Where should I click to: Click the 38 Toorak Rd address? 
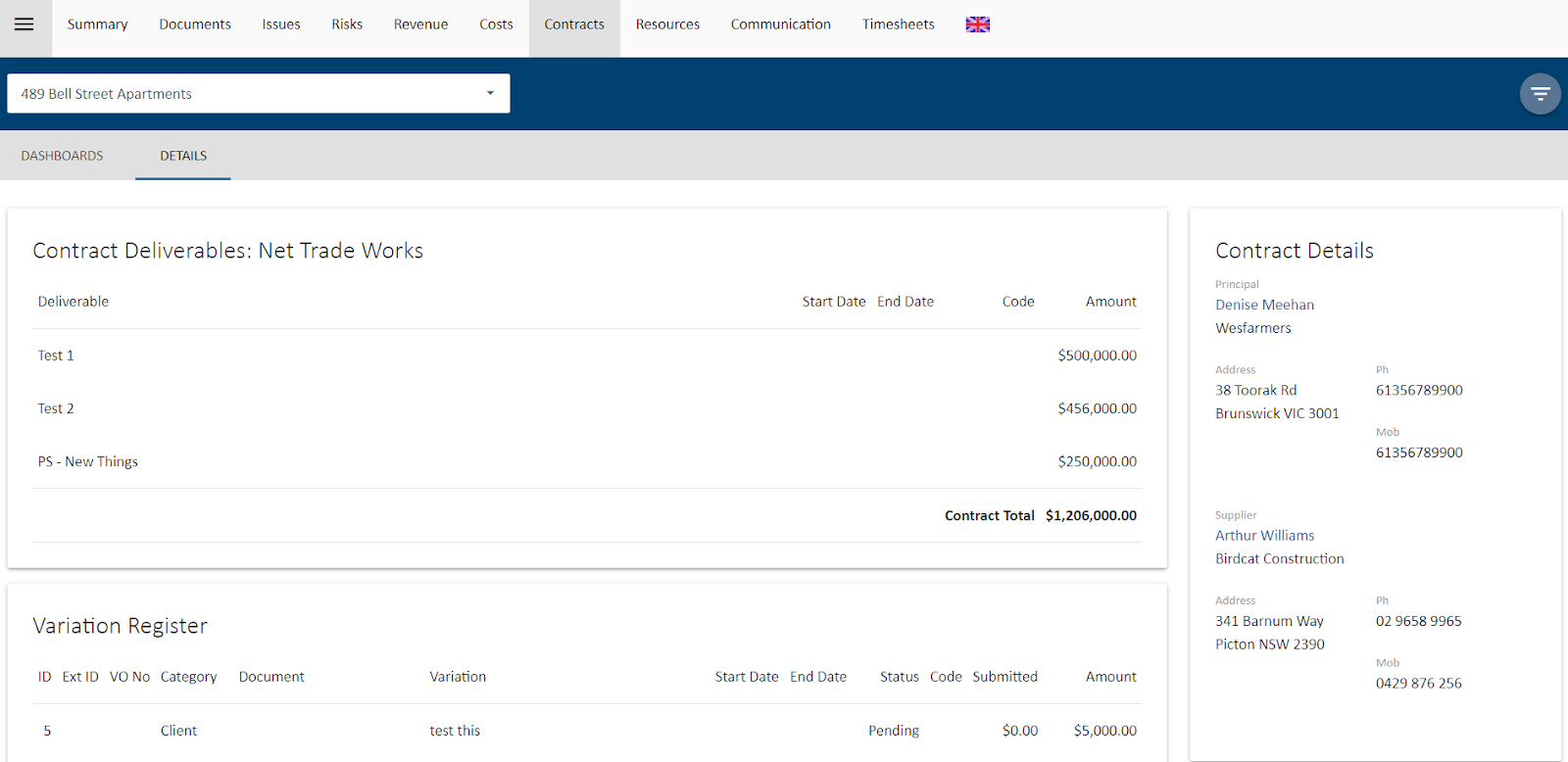1256,390
